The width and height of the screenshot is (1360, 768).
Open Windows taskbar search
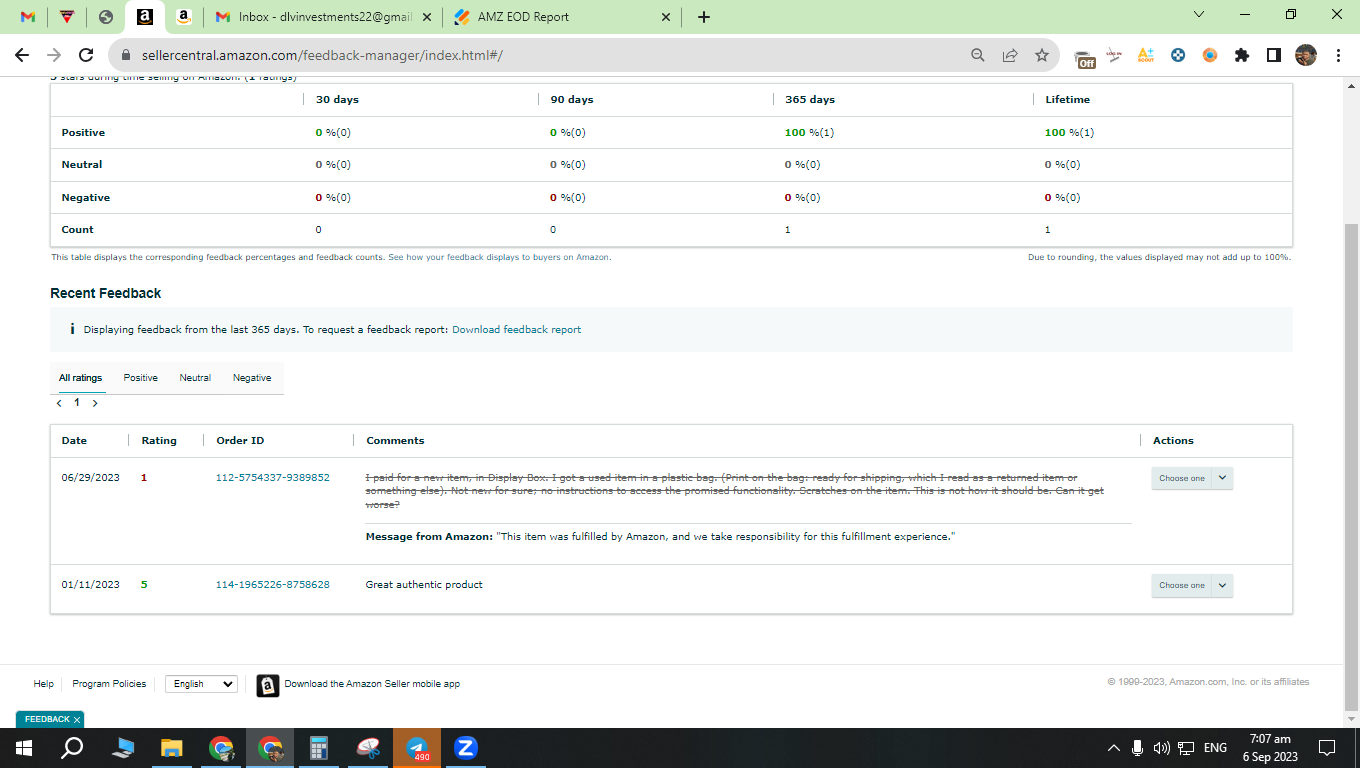click(72, 748)
